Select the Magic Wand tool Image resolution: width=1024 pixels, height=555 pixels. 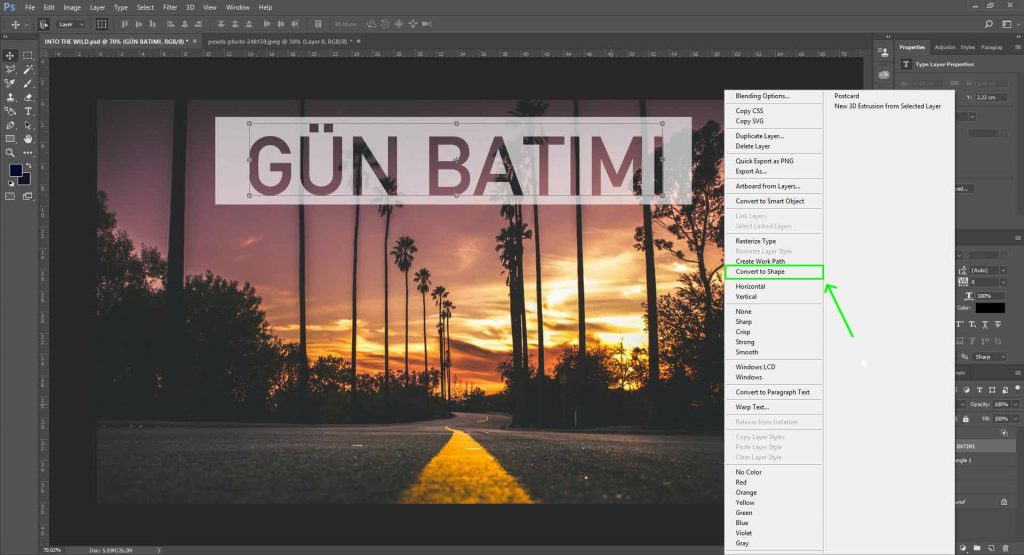point(28,69)
